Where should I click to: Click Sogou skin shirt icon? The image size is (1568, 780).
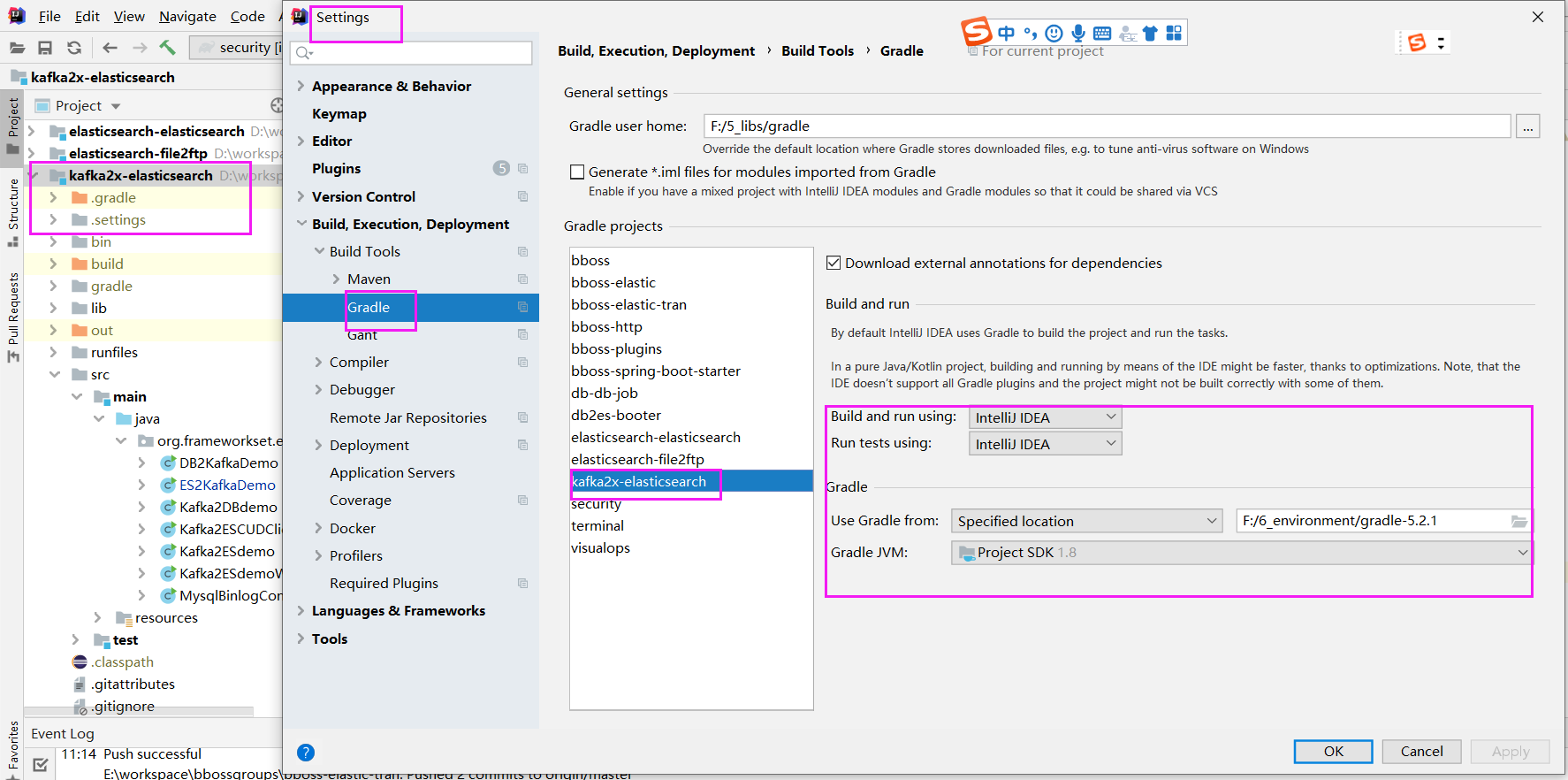1150,34
